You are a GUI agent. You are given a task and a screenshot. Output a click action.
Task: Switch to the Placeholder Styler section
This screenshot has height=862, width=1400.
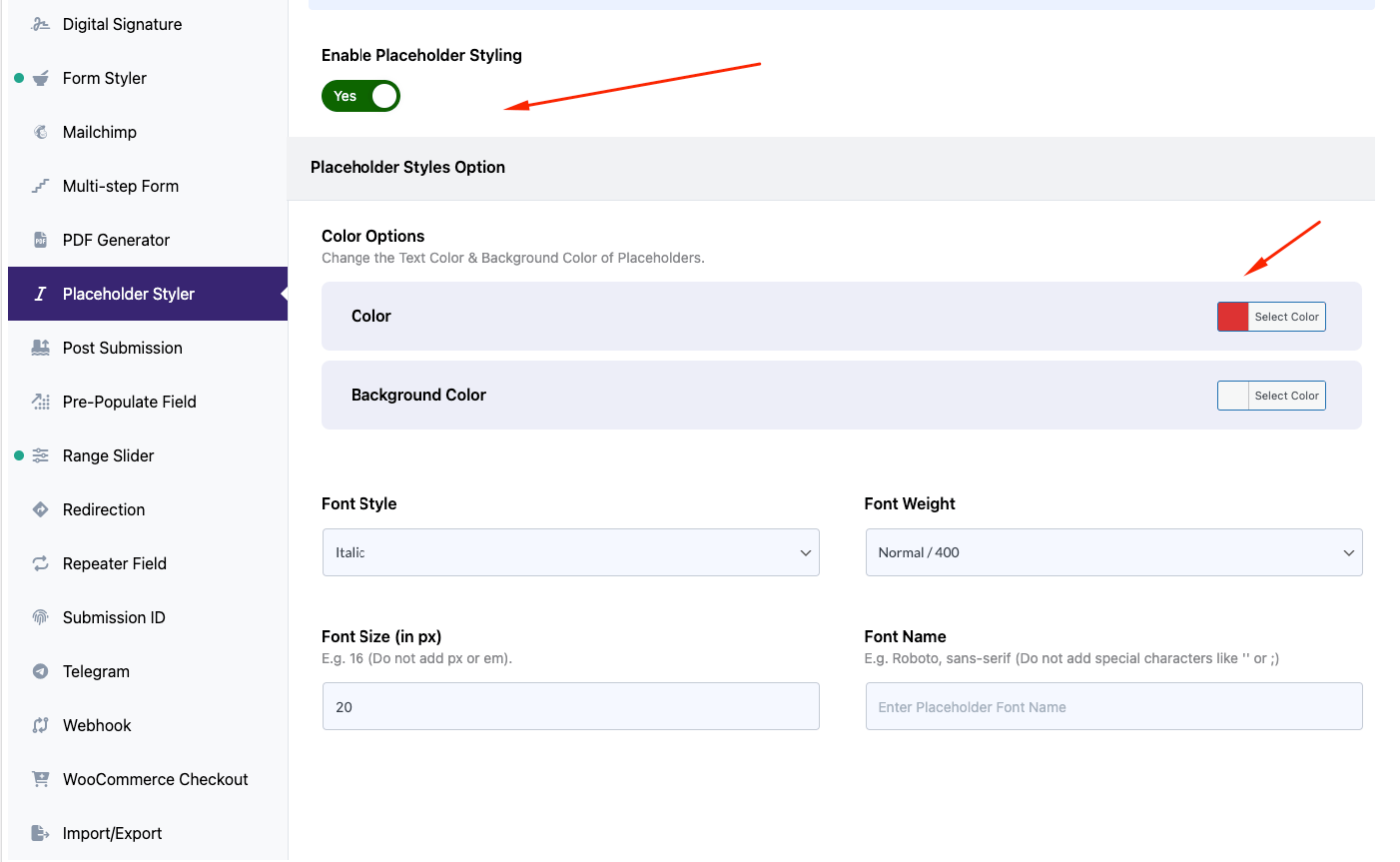(128, 294)
